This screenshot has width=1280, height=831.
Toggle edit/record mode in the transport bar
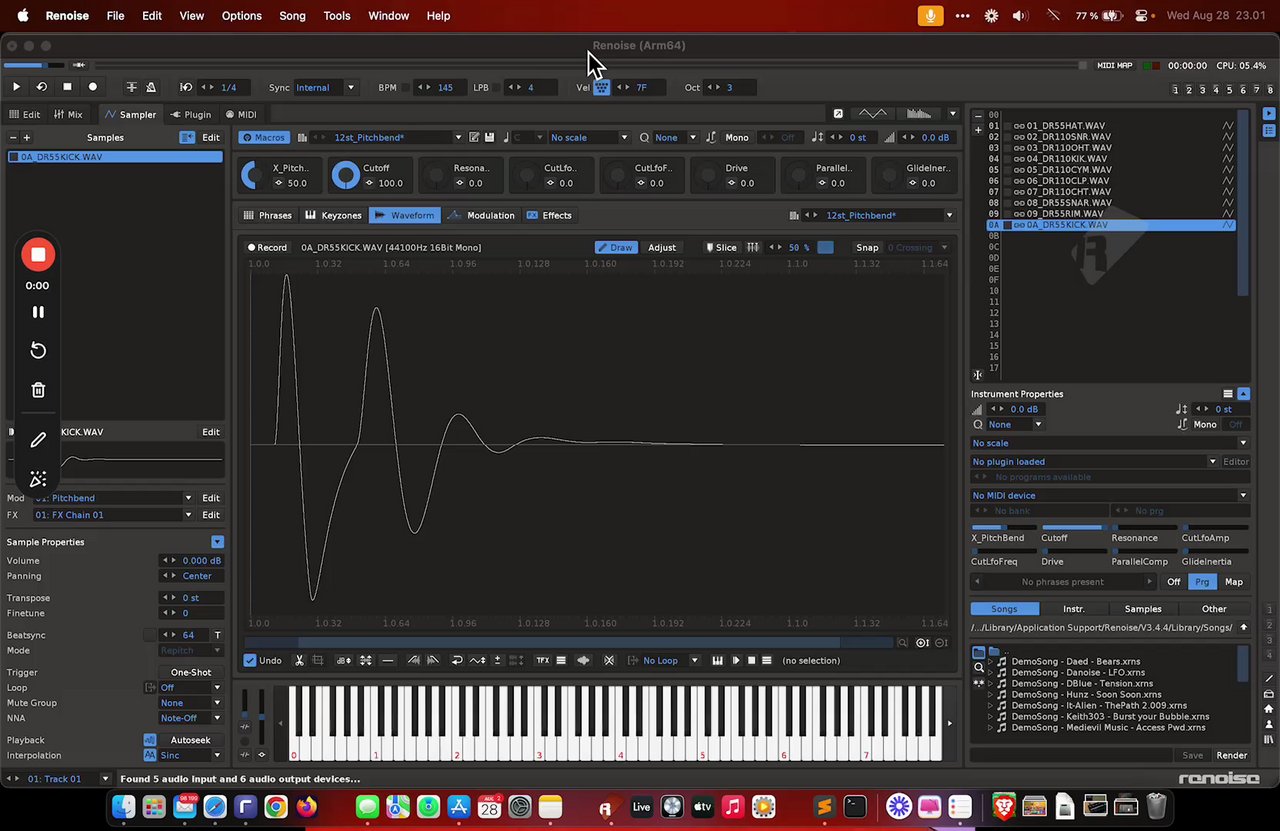pyautogui.click(x=93, y=87)
